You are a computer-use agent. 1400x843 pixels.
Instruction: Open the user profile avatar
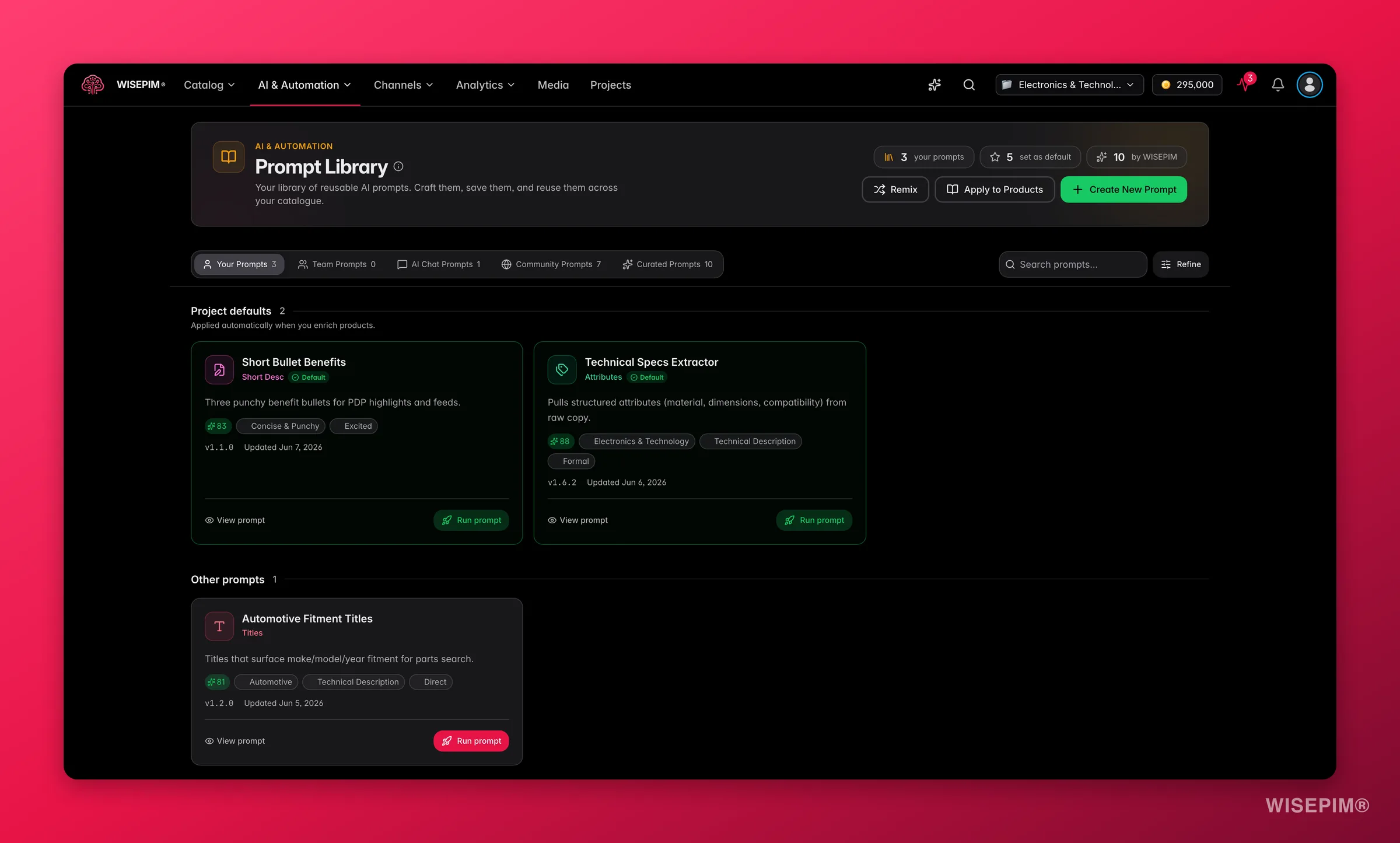coord(1309,85)
